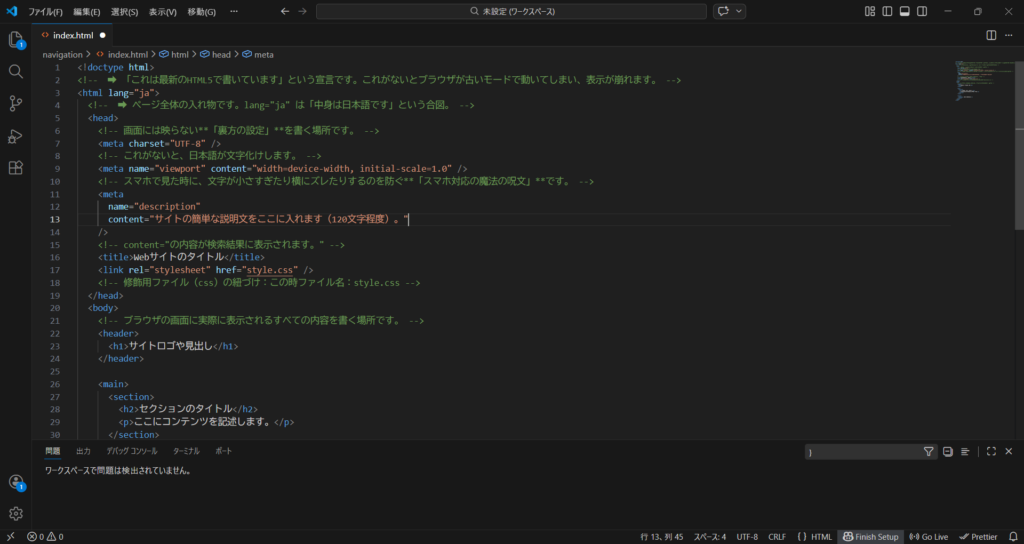Open the Accounts icon in activity bar

pos(15,482)
